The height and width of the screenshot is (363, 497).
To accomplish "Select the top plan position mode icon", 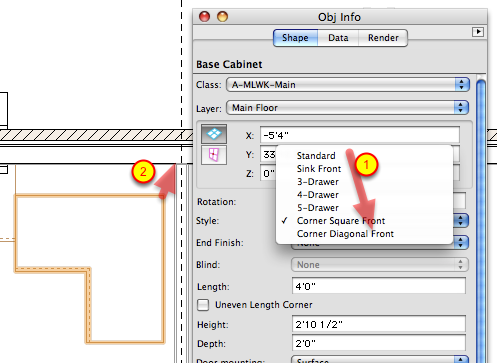I will click(214, 134).
